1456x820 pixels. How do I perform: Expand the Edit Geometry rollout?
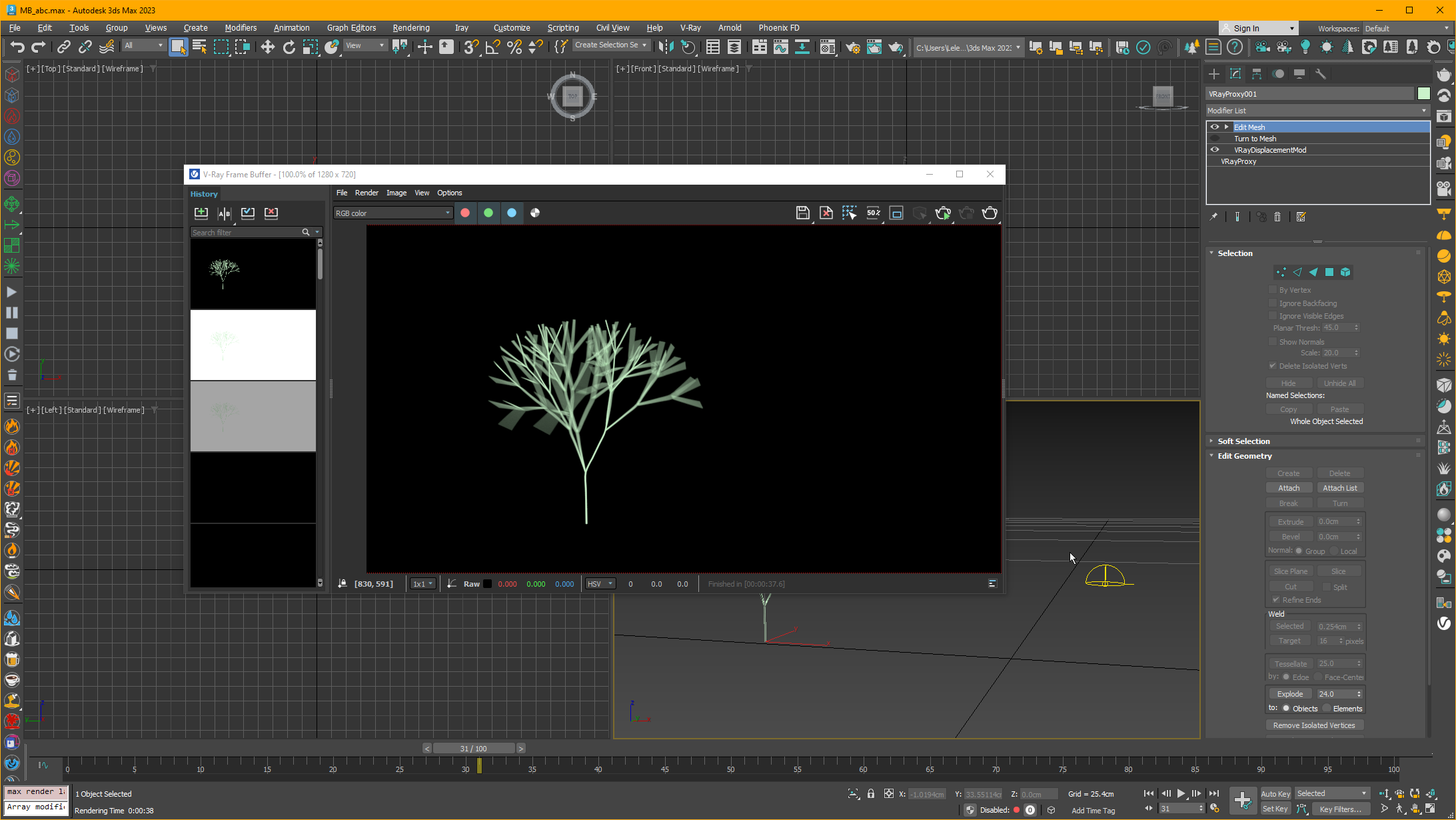(x=1245, y=455)
